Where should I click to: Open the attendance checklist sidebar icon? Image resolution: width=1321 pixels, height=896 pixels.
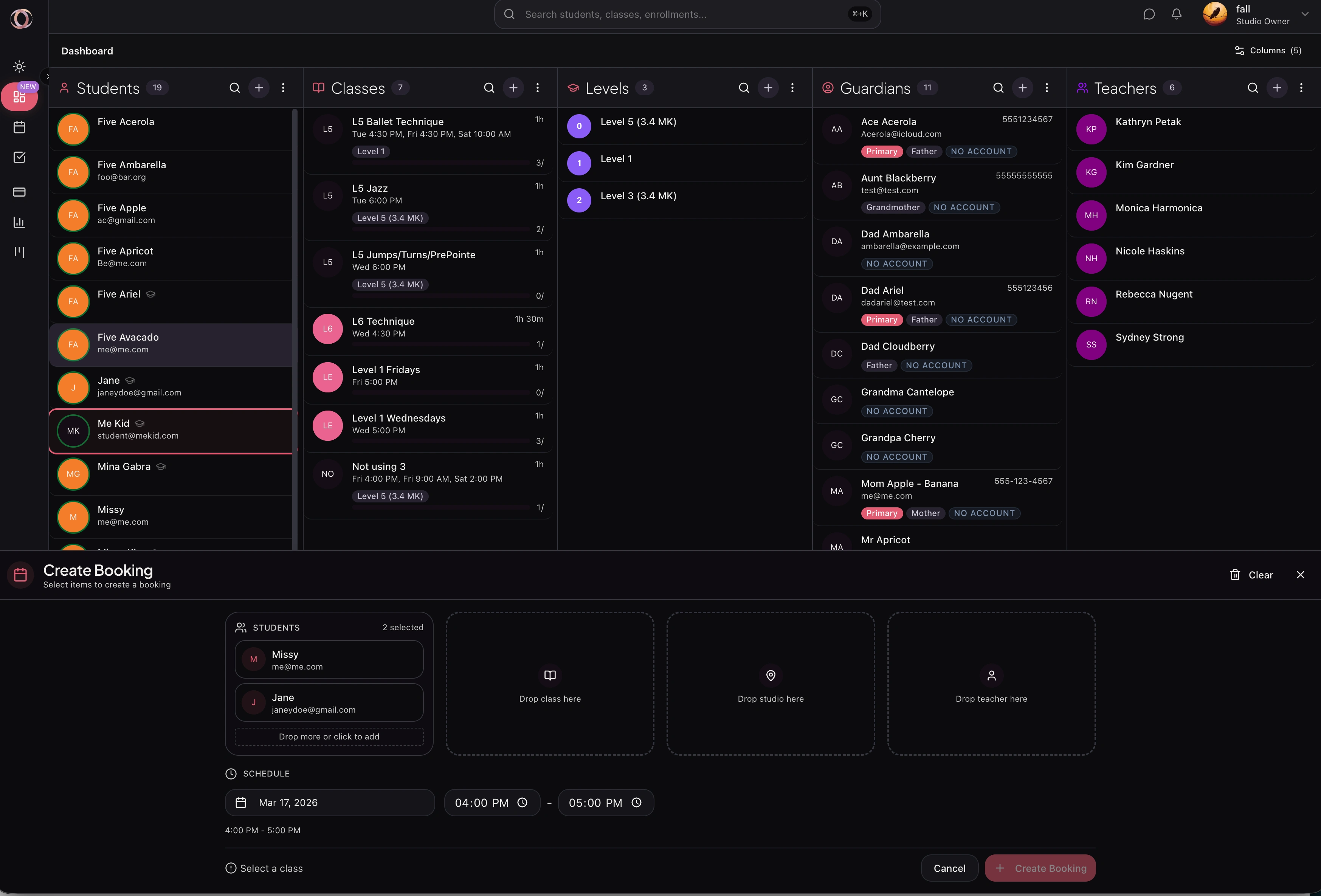19,158
